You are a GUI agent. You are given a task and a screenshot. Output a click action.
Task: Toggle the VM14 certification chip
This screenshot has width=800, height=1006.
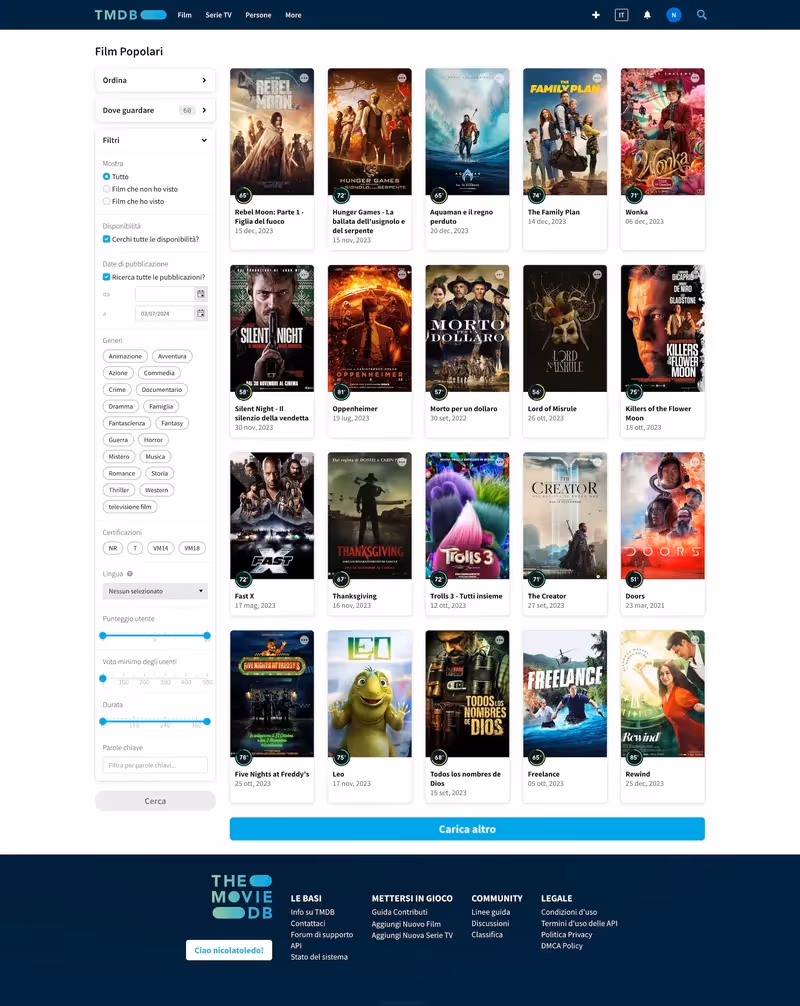tap(160, 548)
